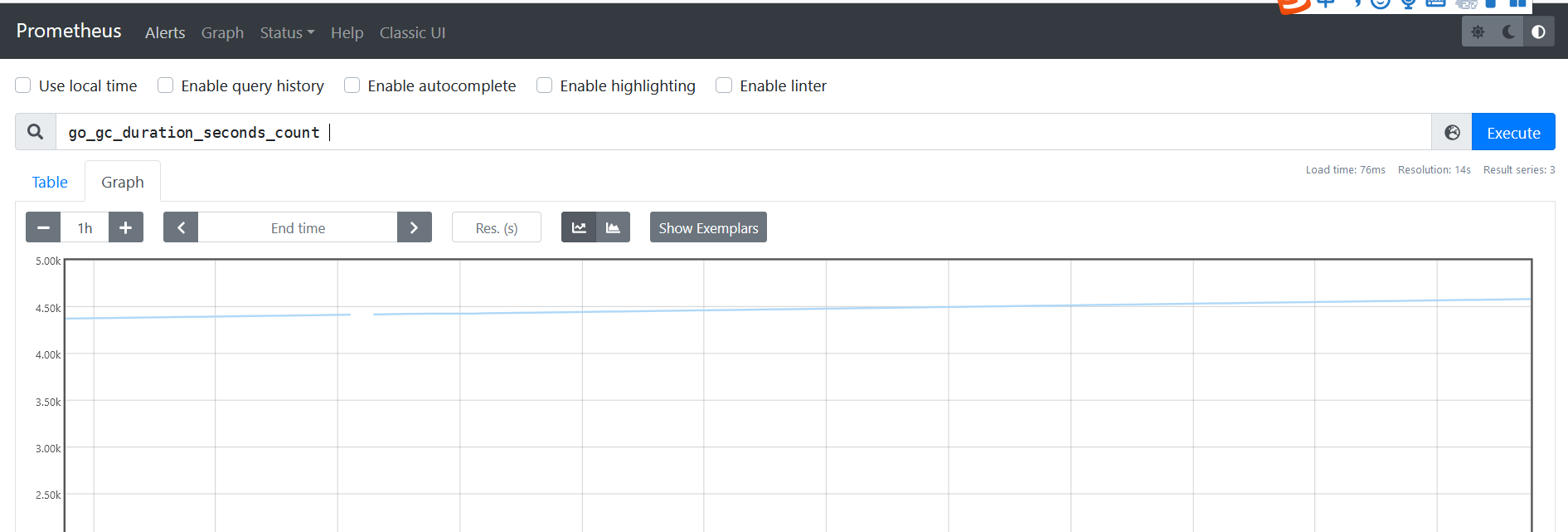
Task: Enable linter checkbox
Action: tap(724, 85)
